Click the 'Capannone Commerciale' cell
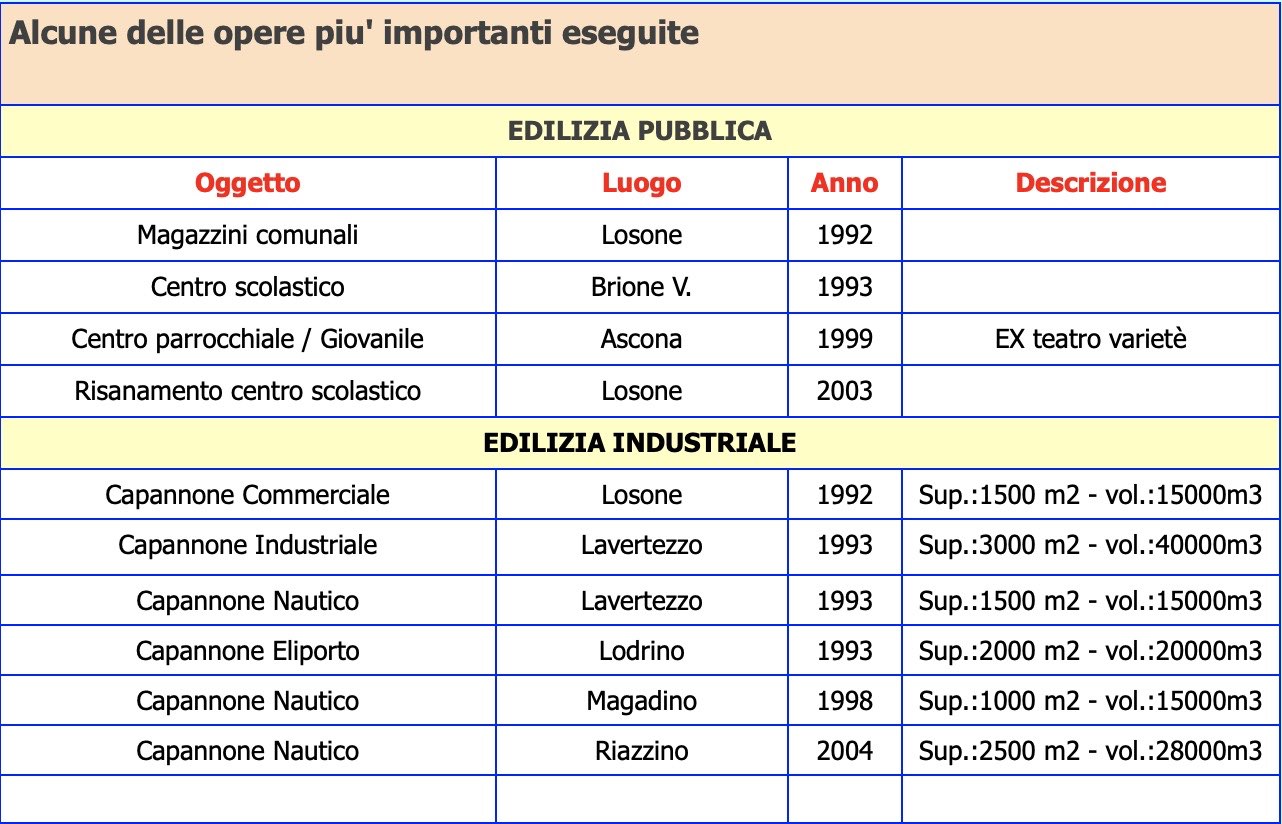The width and height of the screenshot is (1282, 824). coord(248,494)
